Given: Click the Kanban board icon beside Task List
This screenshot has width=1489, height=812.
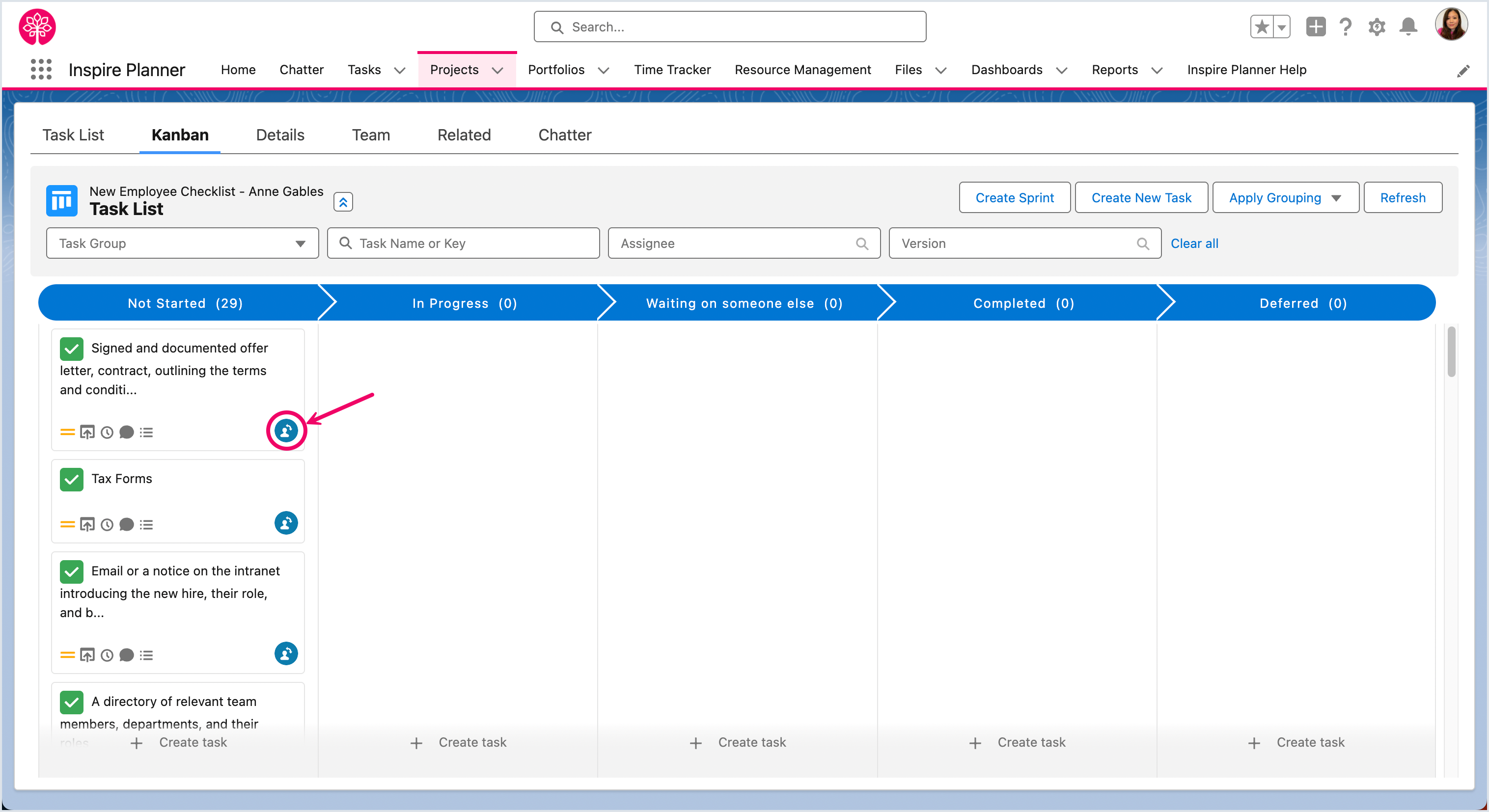Looking at the screenshot, I should [61, 200].
